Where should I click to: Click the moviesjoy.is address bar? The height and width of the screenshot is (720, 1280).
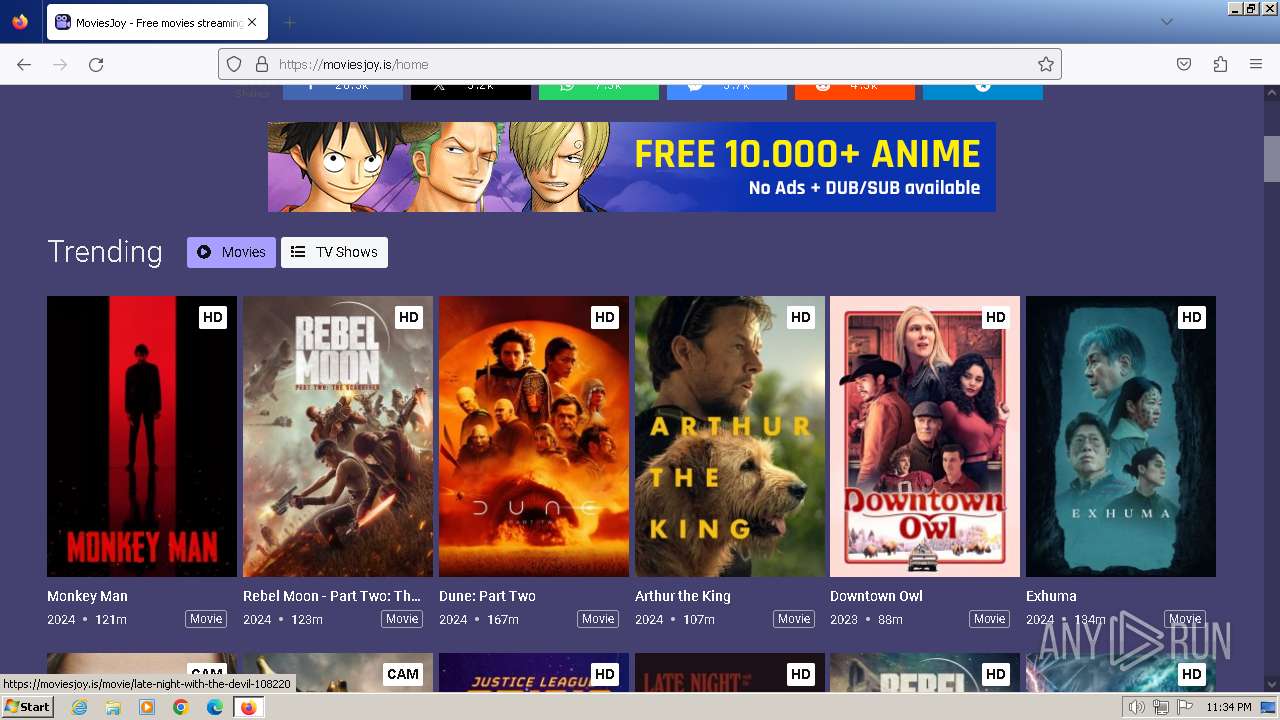coord(640,64)
